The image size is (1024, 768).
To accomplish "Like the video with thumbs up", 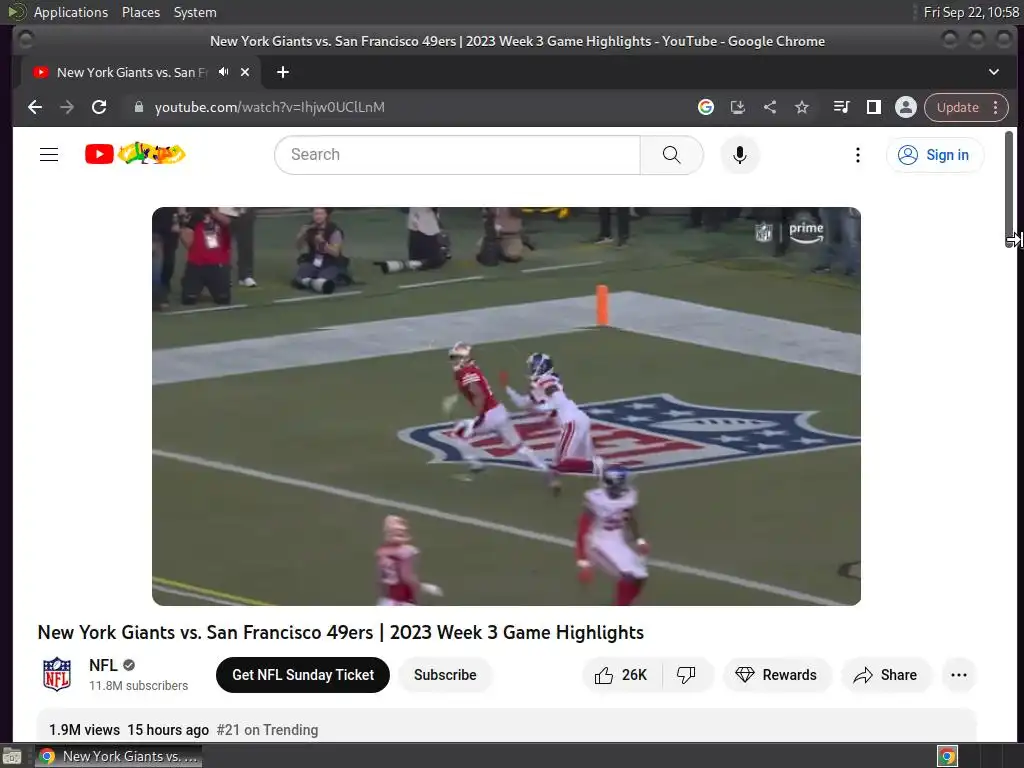I will 621,675.
